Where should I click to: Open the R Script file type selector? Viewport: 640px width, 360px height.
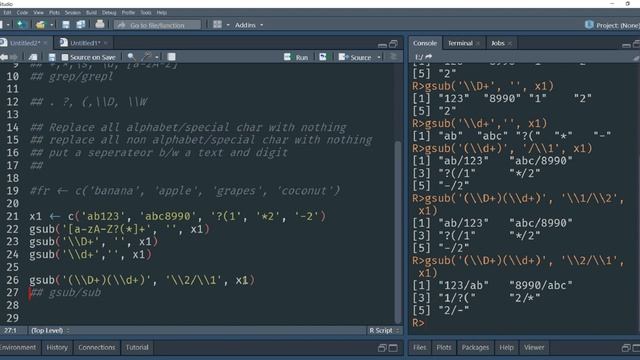click(384, 330)
